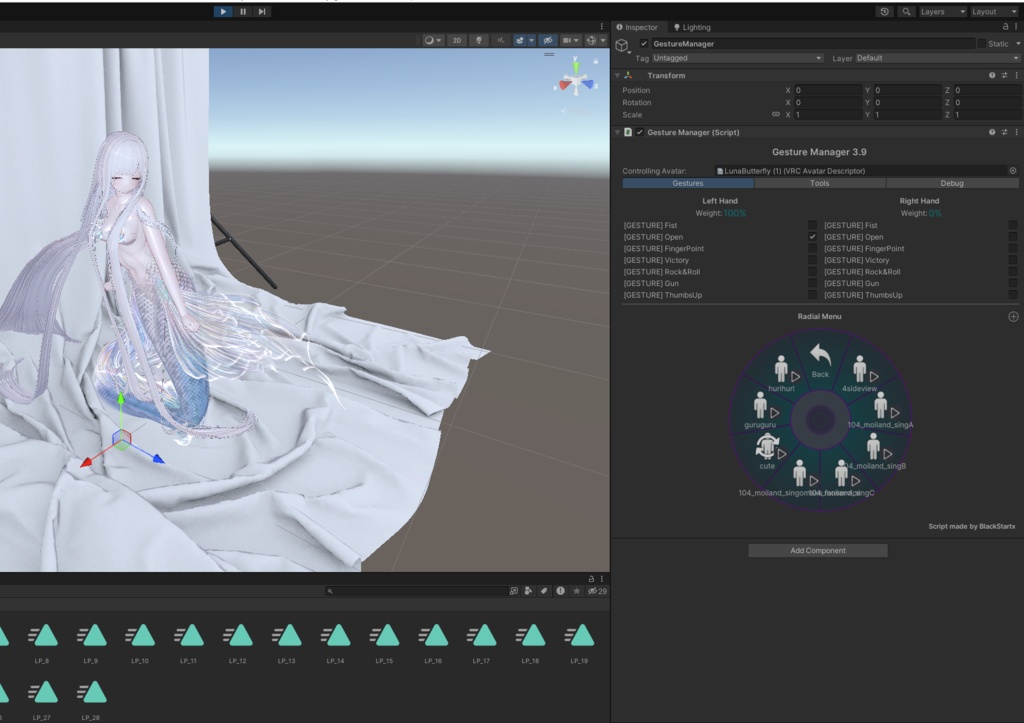Click Back in the radial menu
This screenshot has height=723, width=1024.
(820, 361)
